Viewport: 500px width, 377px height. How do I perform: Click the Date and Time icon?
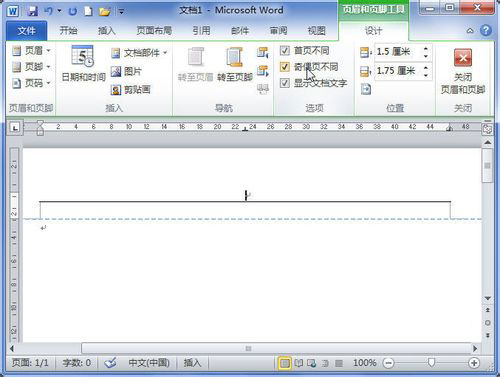point(83,56)
